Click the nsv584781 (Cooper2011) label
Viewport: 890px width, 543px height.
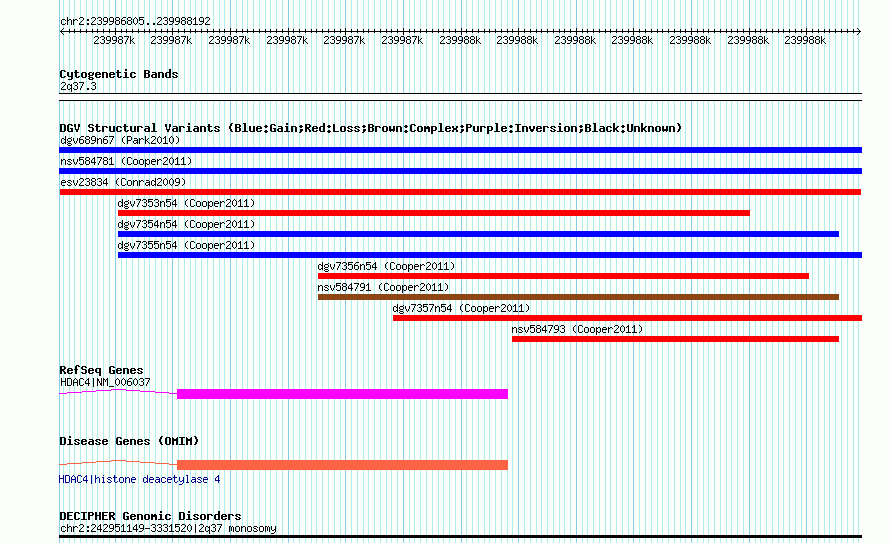[x=126, y=161]
